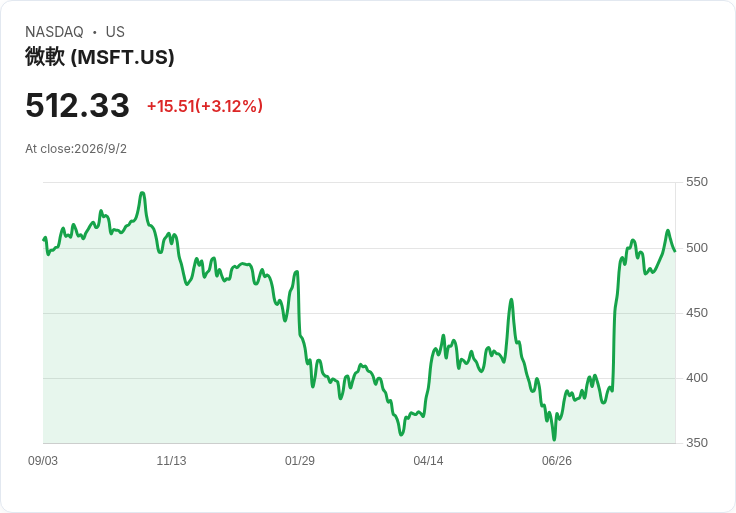Click the 06/26 x-axis date label
The height and width of the screenshot is (513, 736).
point(557,461)
